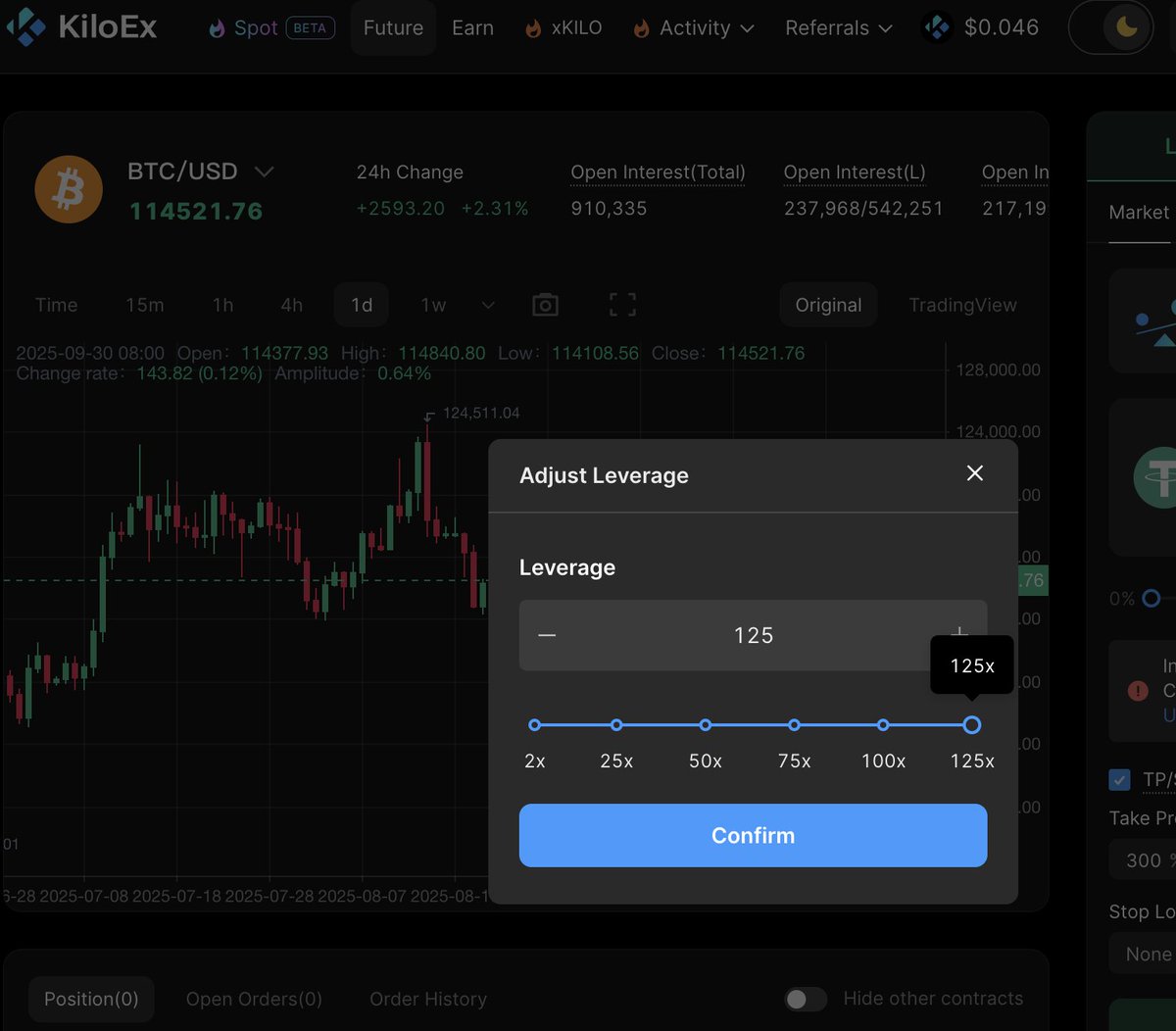Increase leverage with plus button
This screenshot has width=1176, height=1031.
click(x=959, y=633)
